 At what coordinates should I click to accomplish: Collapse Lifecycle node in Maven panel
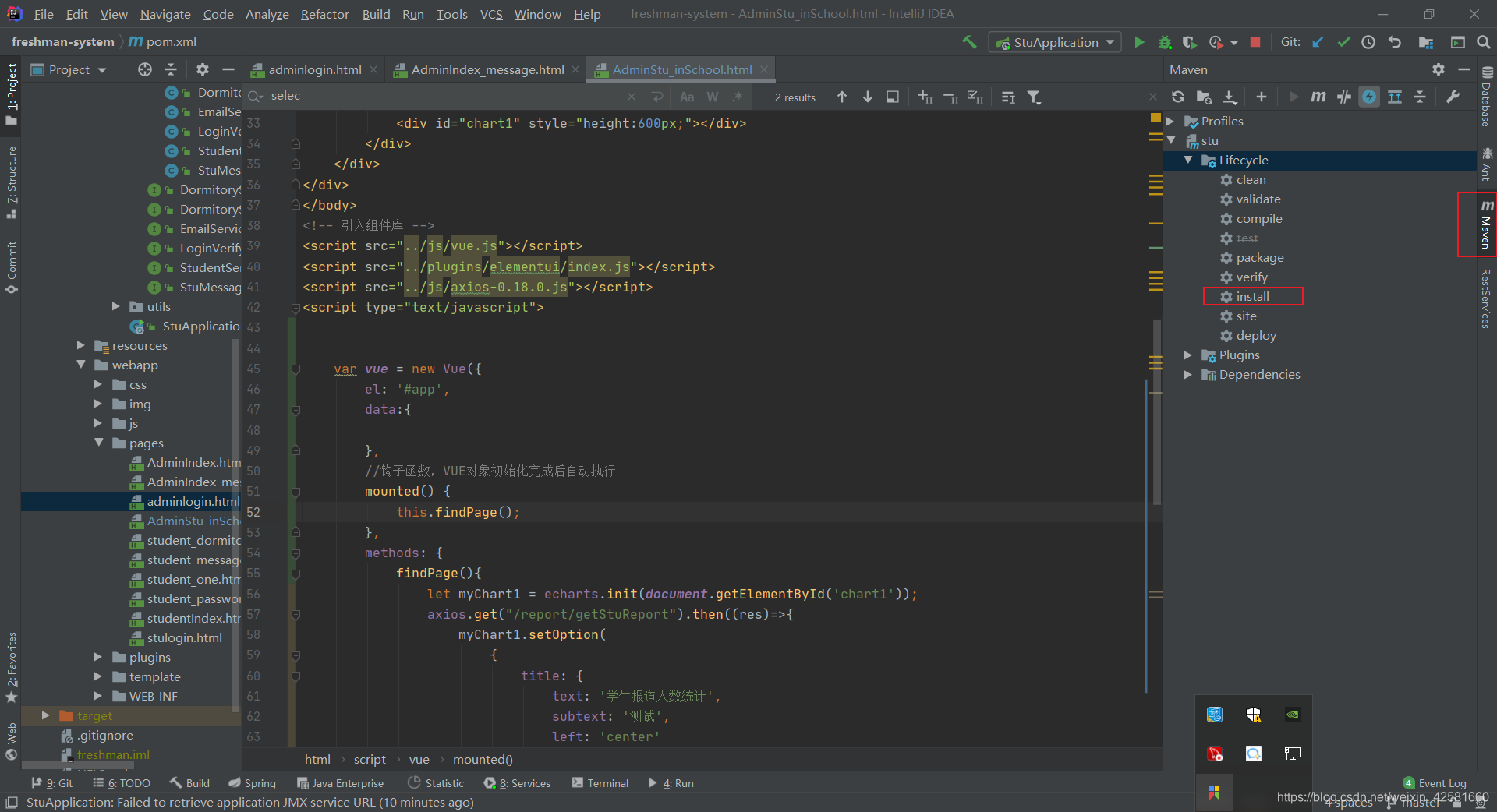[1188, 160]
